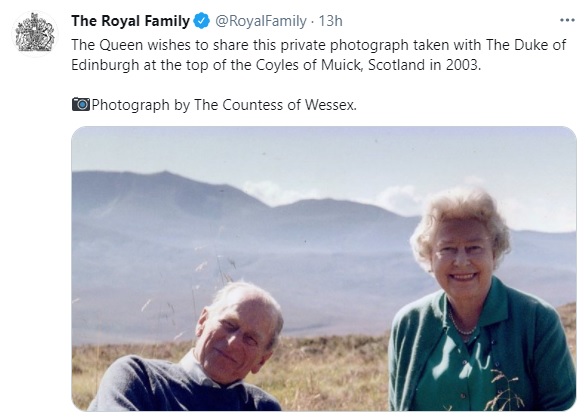Click the camera emoji in the tweet
The image size is (585, 418).
(81, 104)
